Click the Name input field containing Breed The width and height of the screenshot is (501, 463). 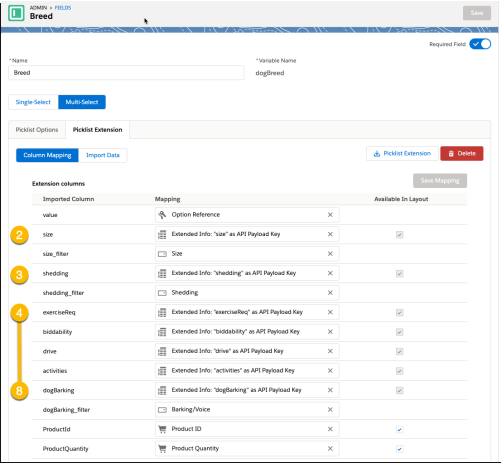[x=126, y=73]
